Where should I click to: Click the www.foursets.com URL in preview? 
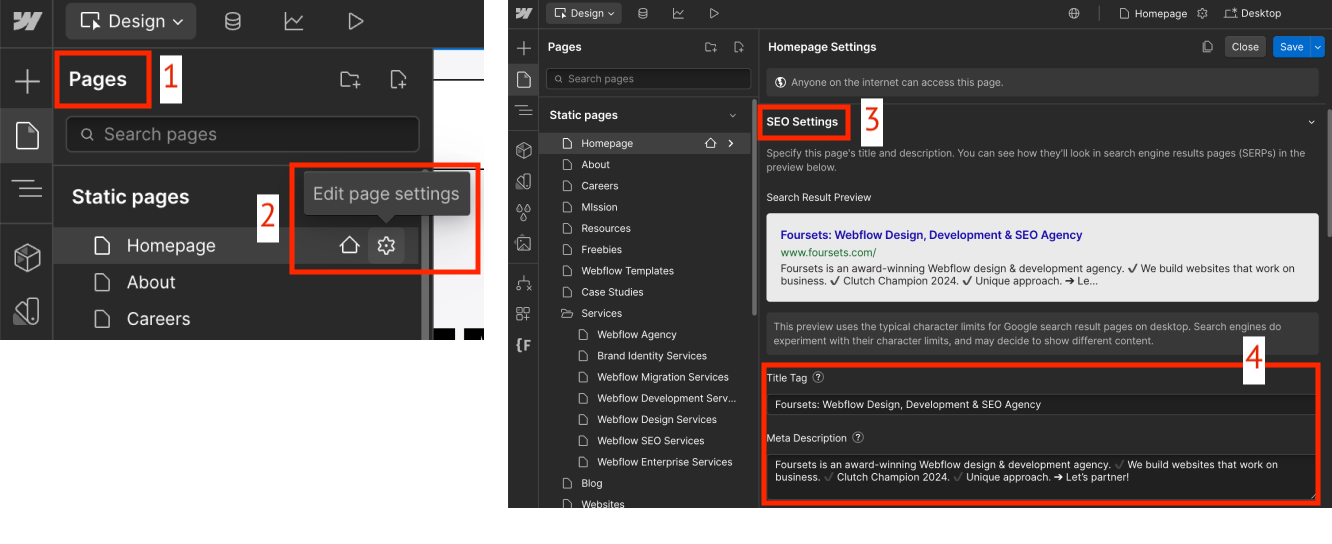point(828,253)
